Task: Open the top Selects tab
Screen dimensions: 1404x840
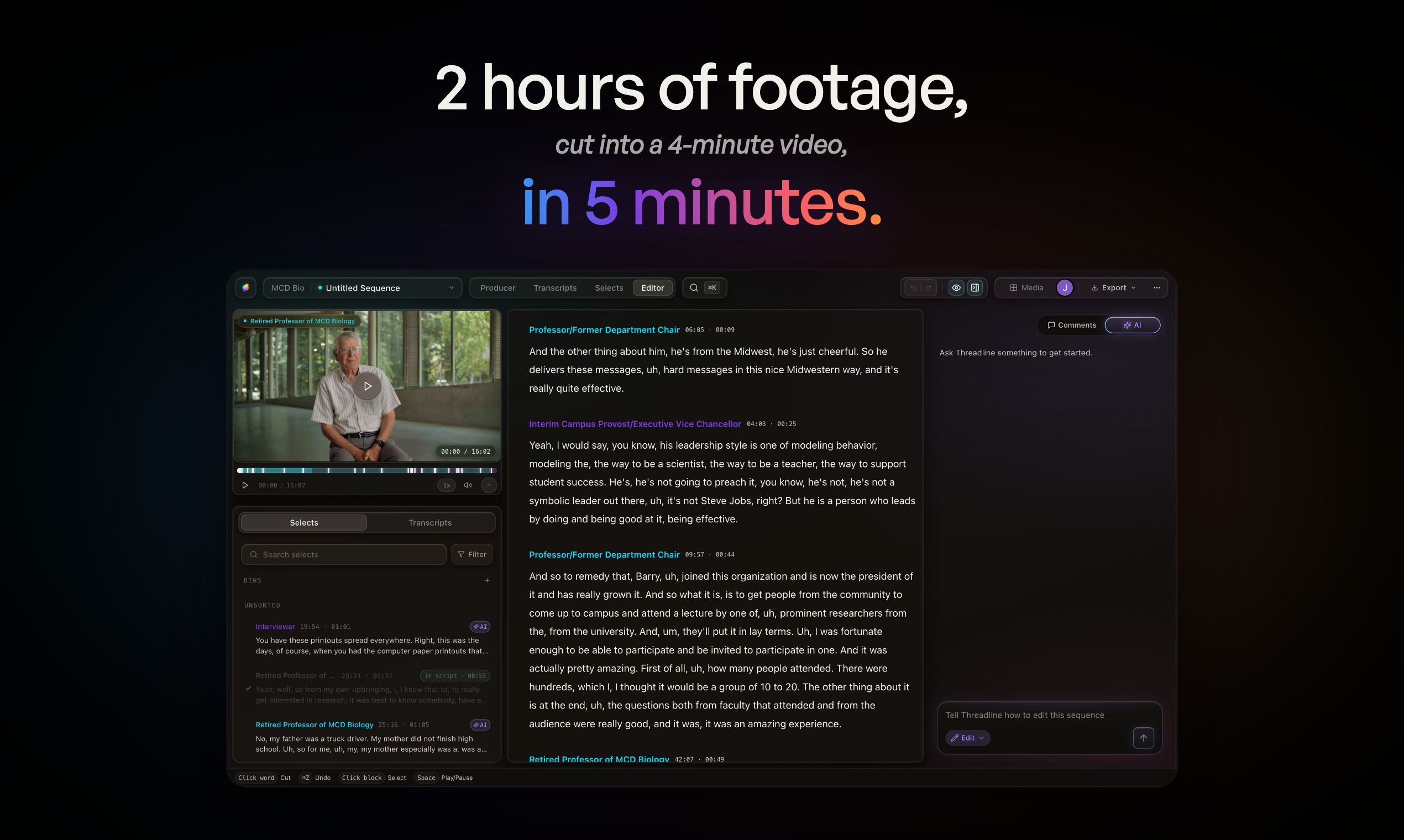Action: [609, 287]
